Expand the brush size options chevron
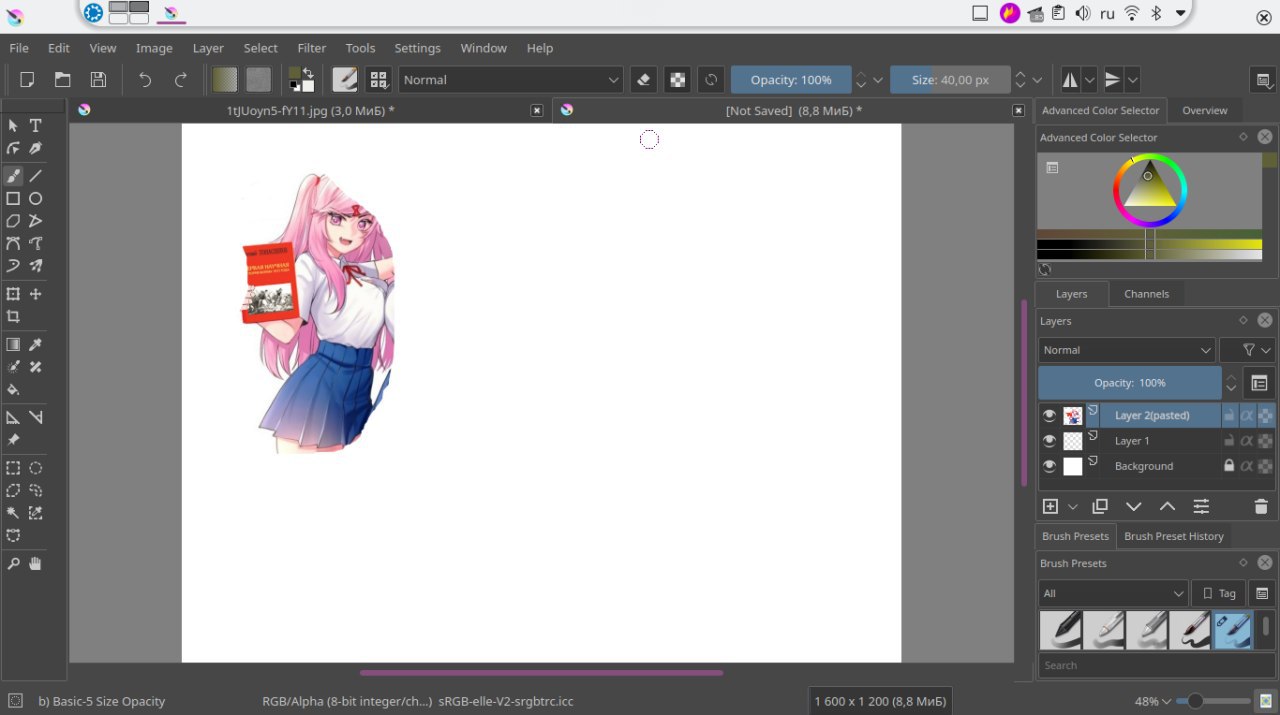This screenshot has width=1280, height=715. pyautogui.click(x=1038, y=80)
